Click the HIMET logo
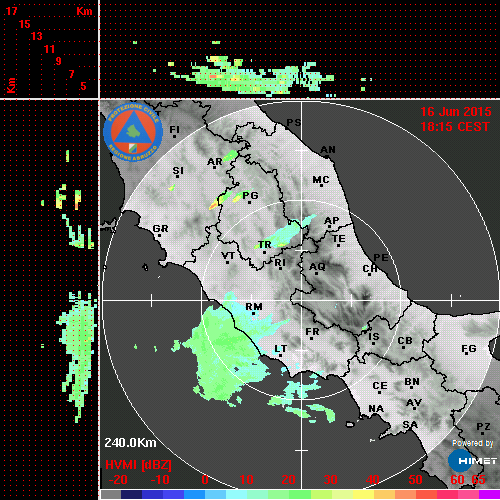The width and height of the screenshot is (500, 500). [472, 461]
